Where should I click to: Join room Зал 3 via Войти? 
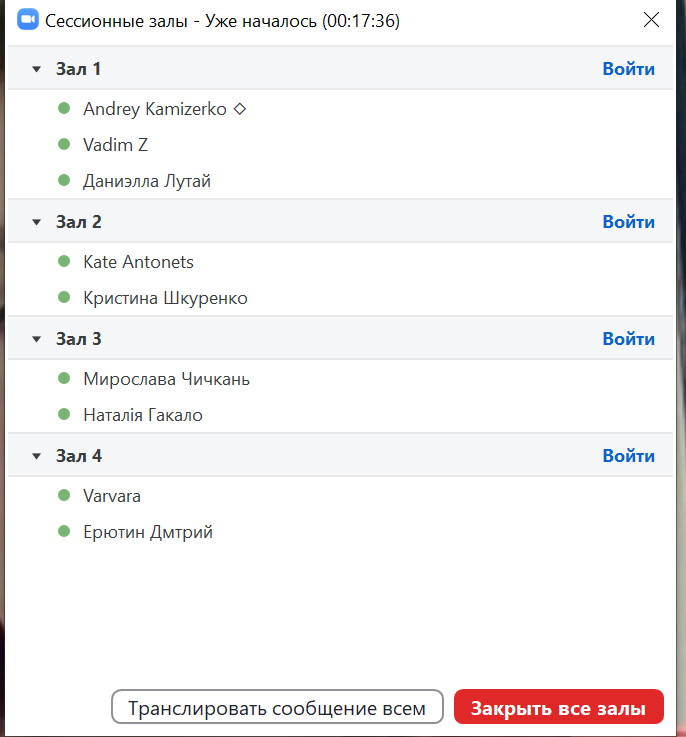click(629, 338)
